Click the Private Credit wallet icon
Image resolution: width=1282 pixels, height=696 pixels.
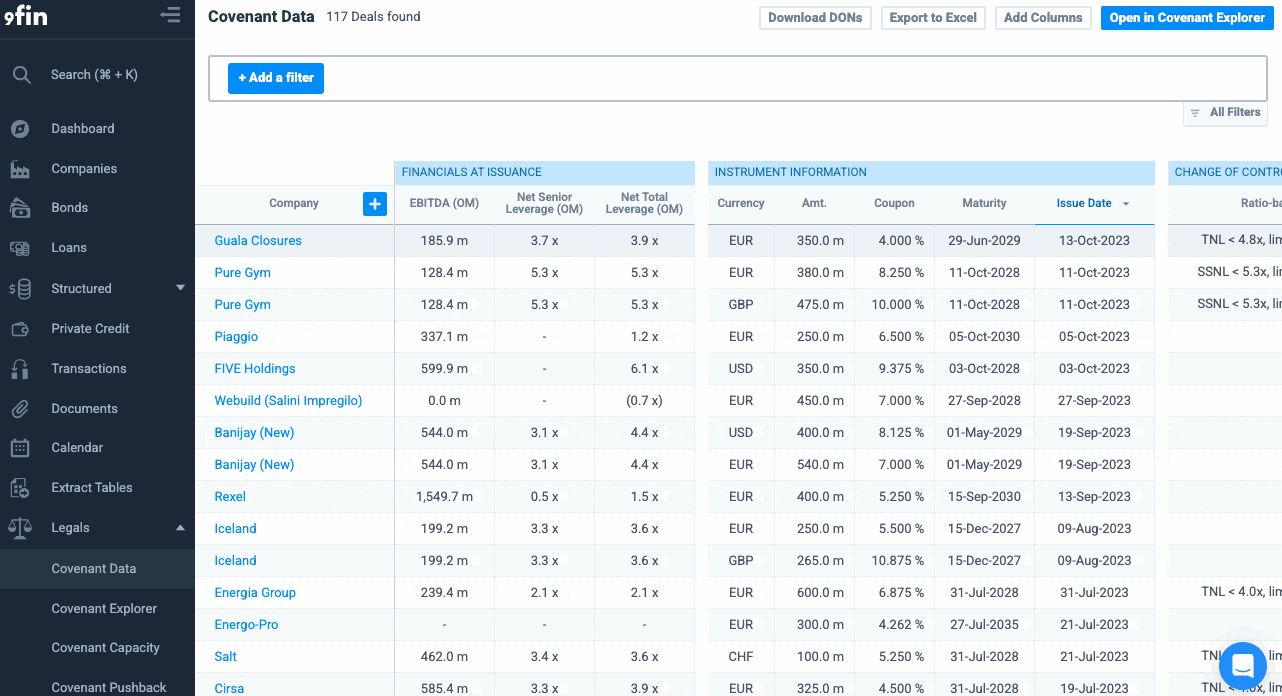(20, 329)
